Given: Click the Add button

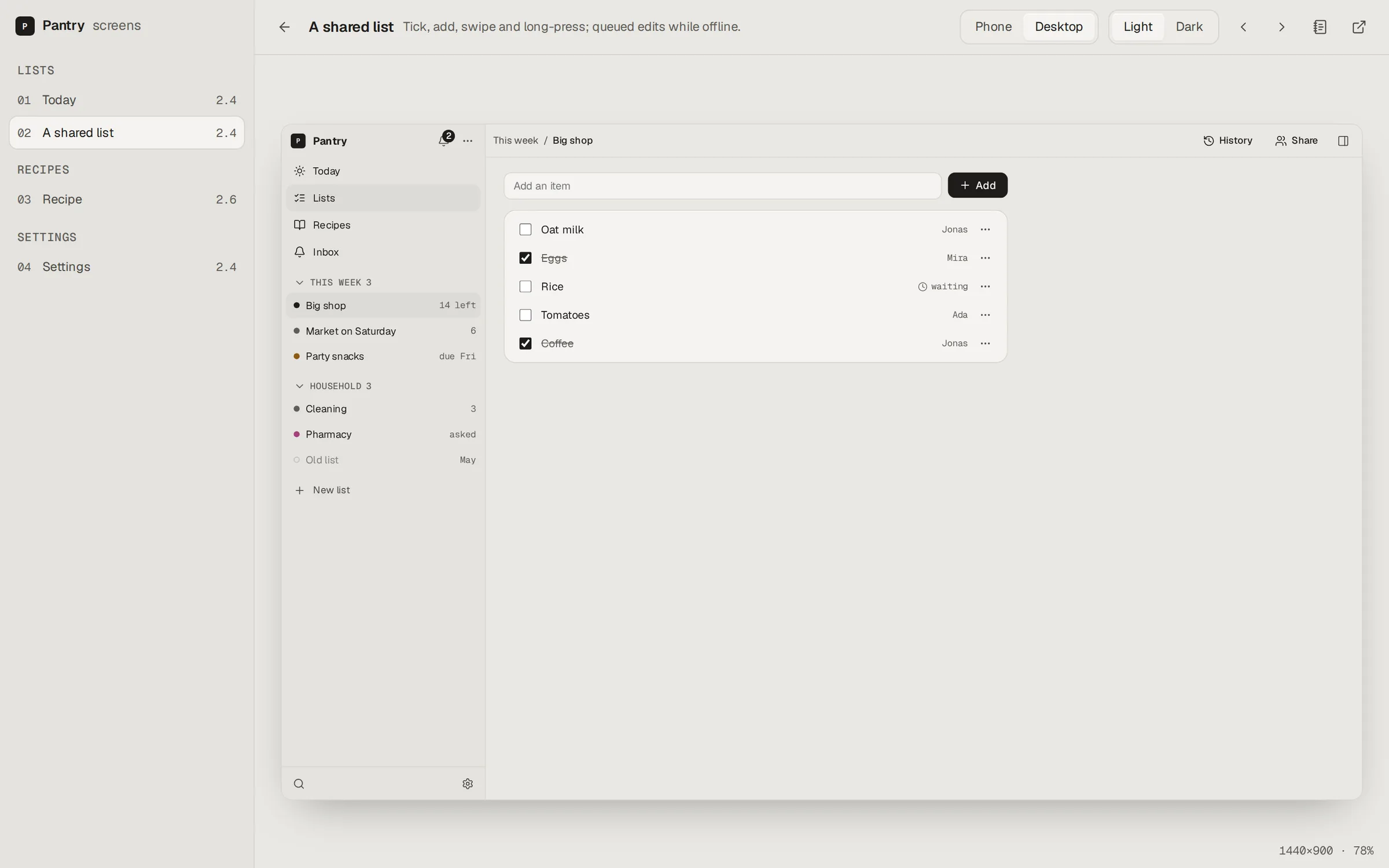Looking at the screenshot, I should tap(978, 185).
